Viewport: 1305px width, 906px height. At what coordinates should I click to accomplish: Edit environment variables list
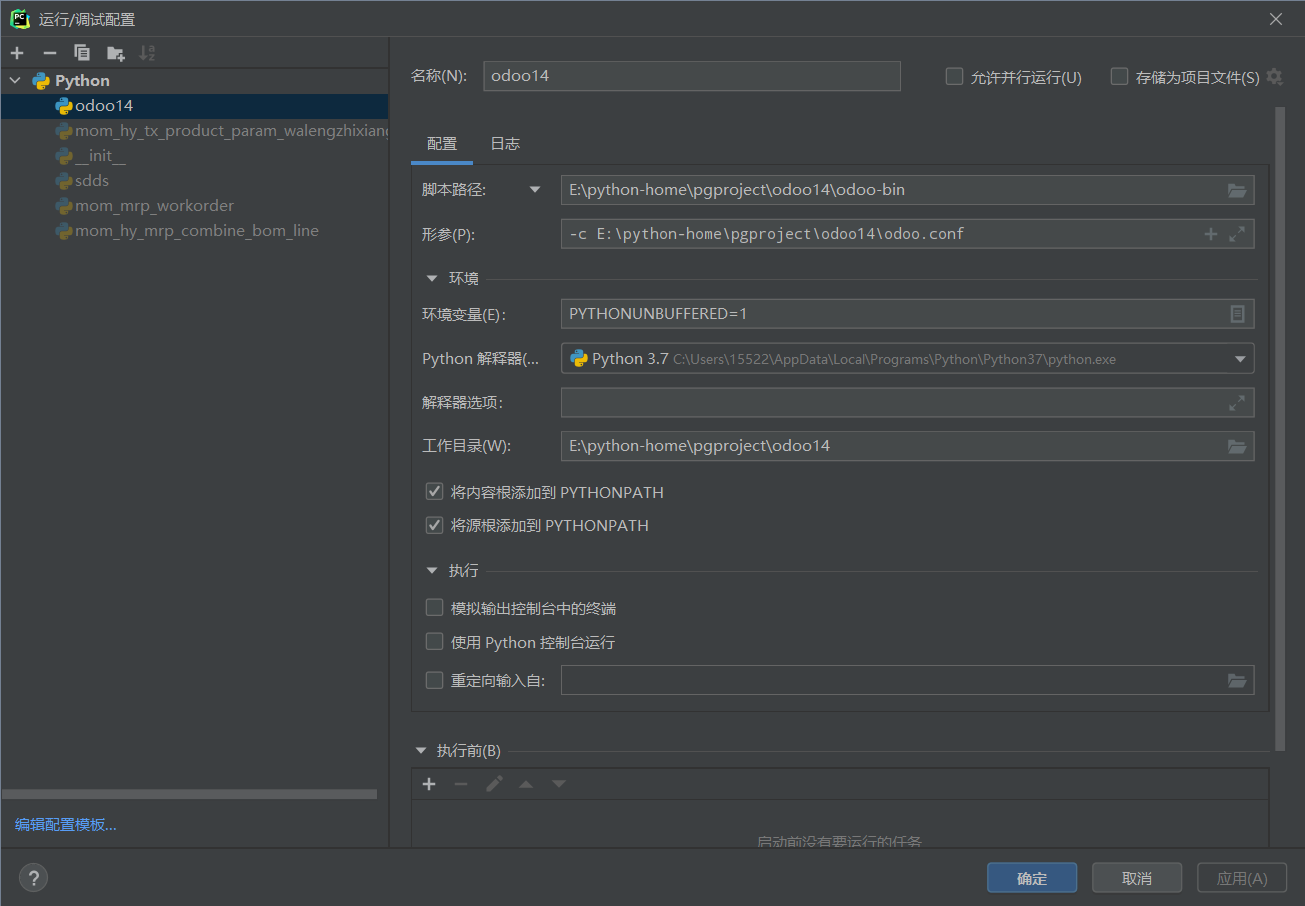pyautogui.click(x=1237, y=314)
